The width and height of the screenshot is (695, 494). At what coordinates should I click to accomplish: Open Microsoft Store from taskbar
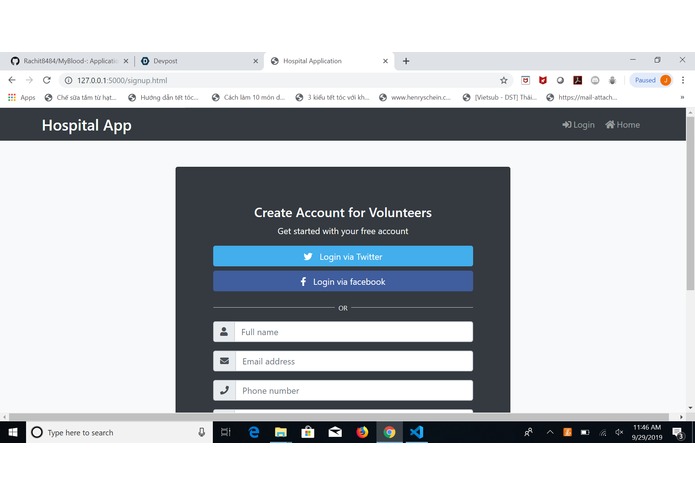(x=308, y=432)
